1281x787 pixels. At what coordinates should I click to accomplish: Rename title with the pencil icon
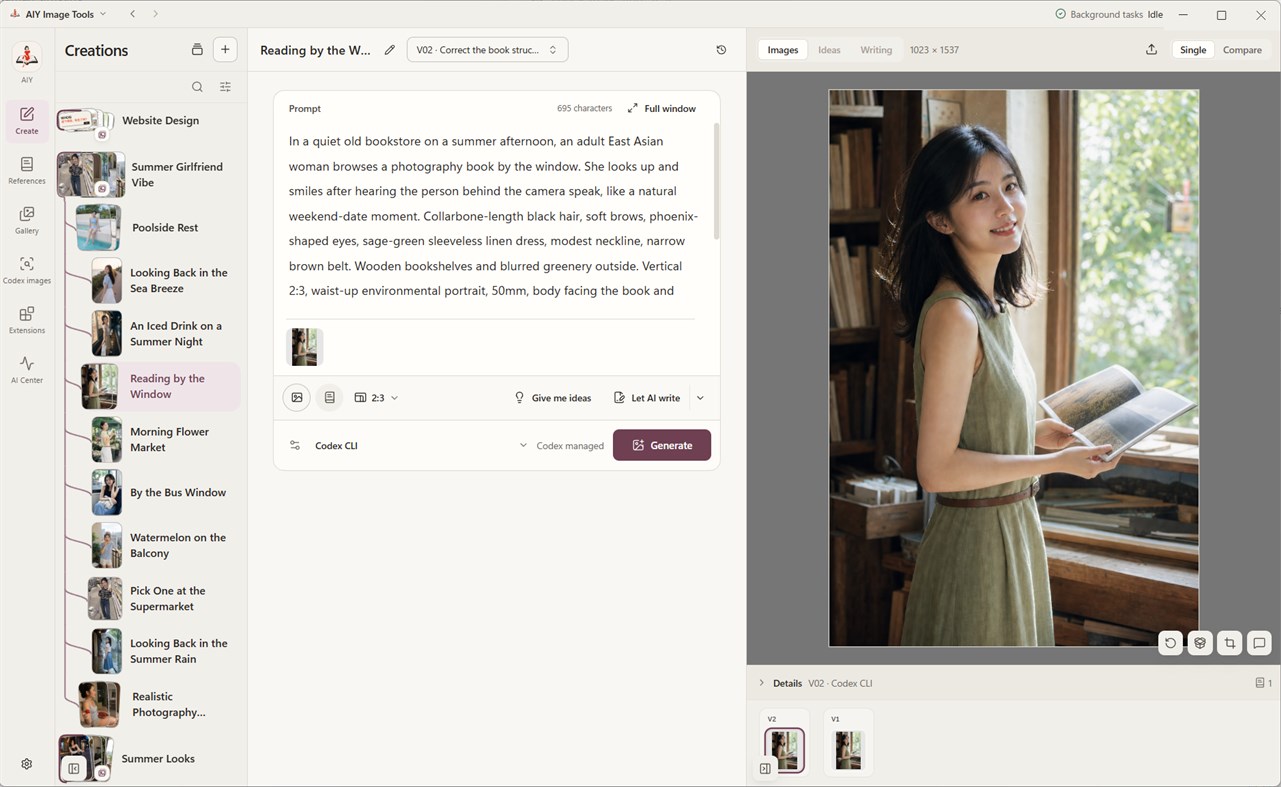[x=390, y=50]
